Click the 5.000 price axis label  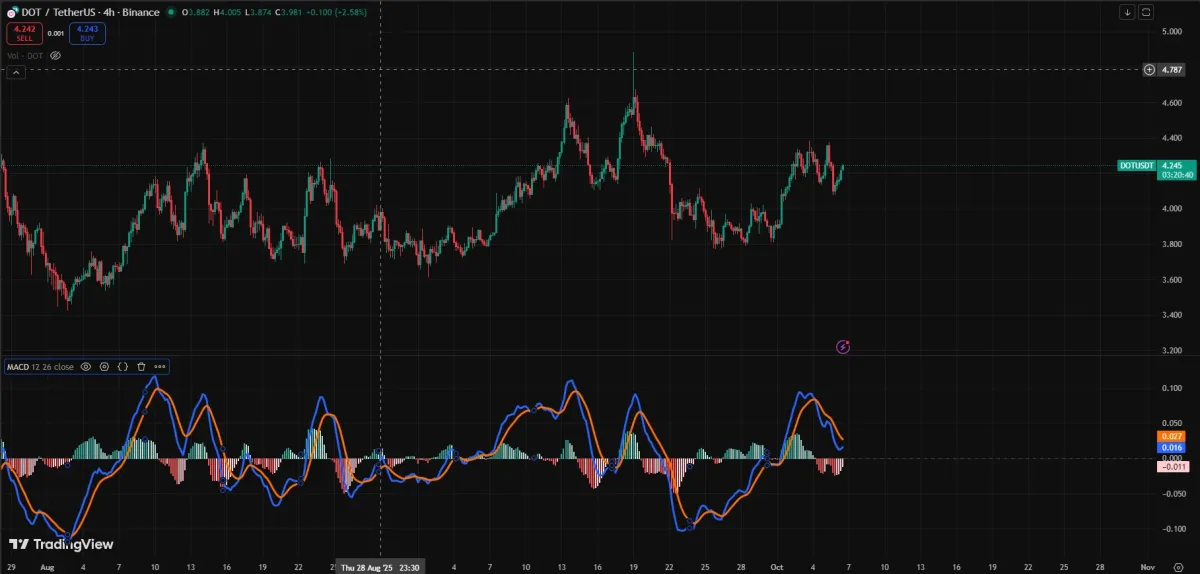point(1173,32)
